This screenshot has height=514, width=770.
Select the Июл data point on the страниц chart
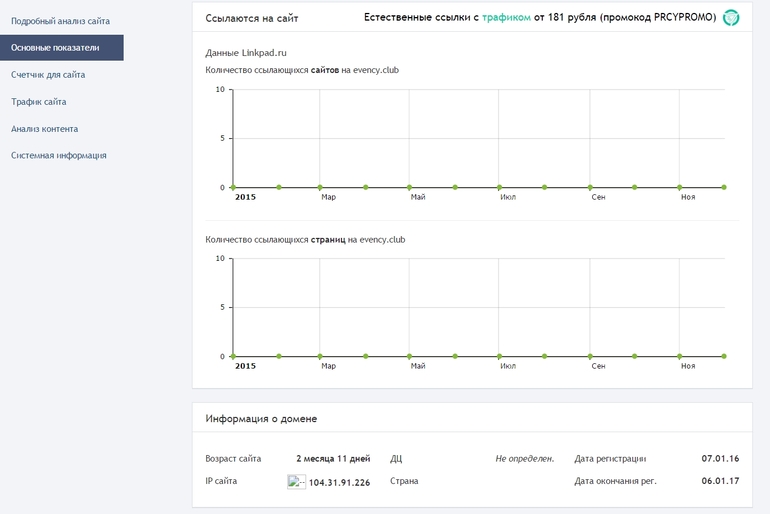500,356
